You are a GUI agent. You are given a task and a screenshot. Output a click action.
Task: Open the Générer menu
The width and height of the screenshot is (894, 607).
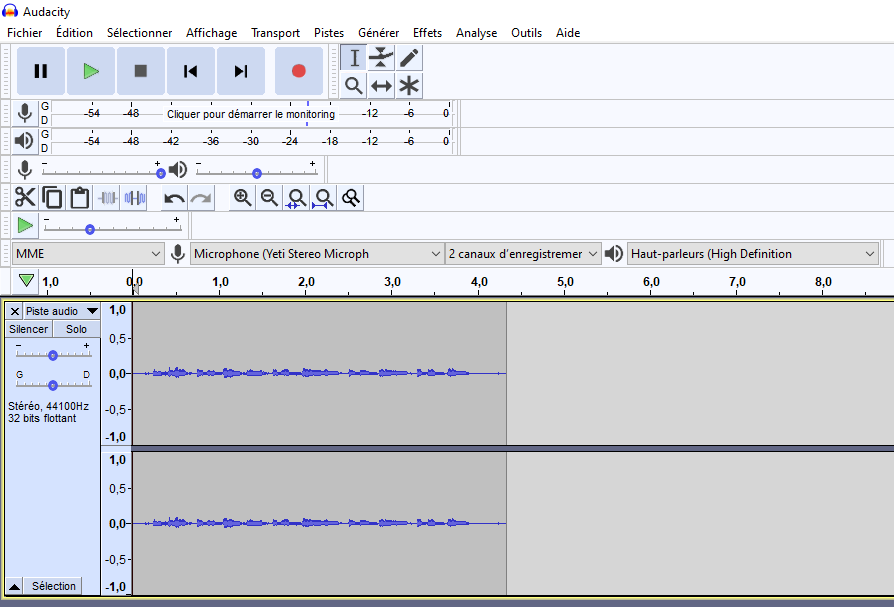pyautogui.click(x=378, y=33)
